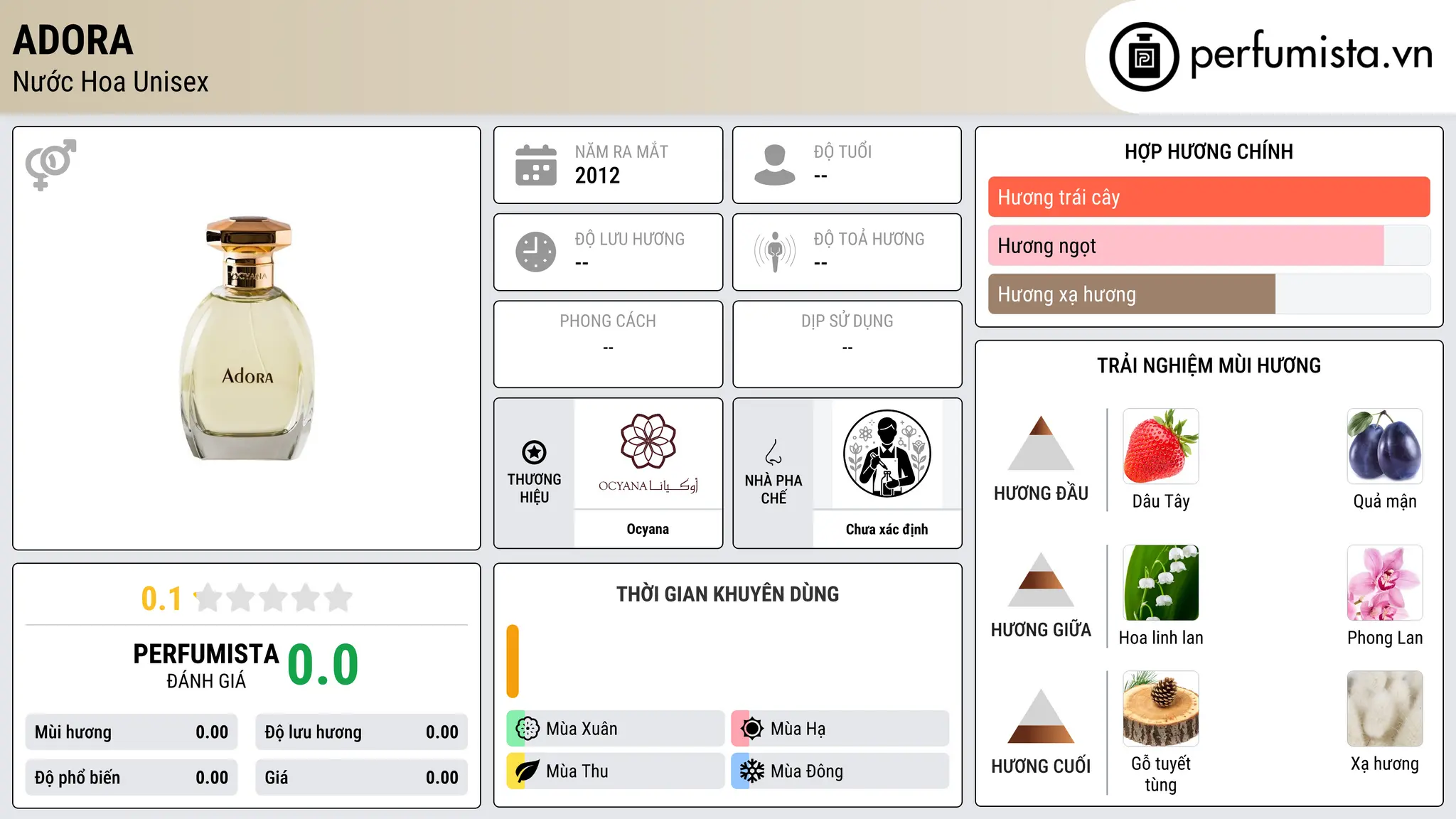Select the Gỗ tuyết tùng cedar image
This screenshot has width=1456, height=819.
1160,709
